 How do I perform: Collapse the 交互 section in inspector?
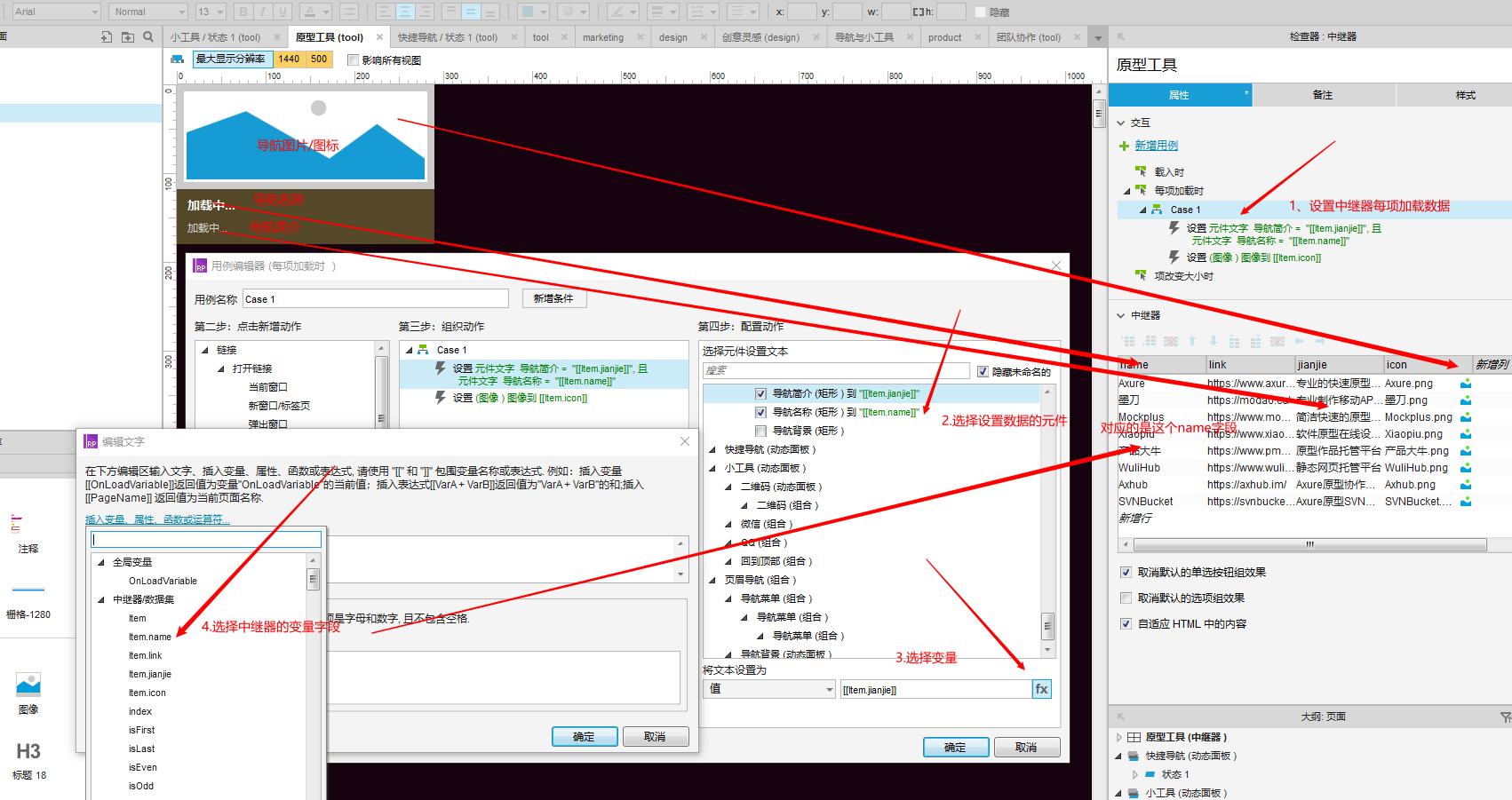(1121, 123)
